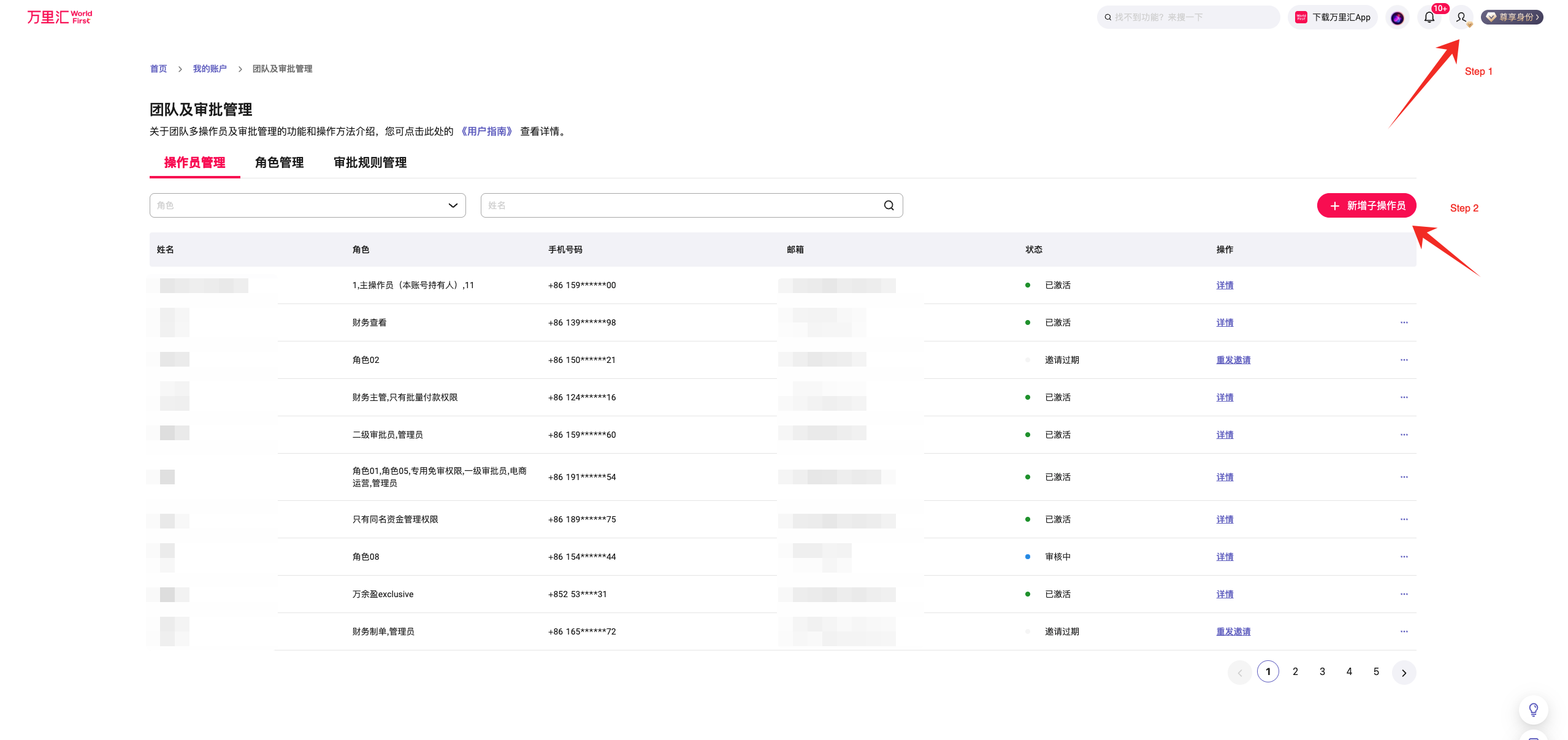Click role text 万余盈exclusive
The height and width of the screenshot is (740, 1568).
coord(383,594)
